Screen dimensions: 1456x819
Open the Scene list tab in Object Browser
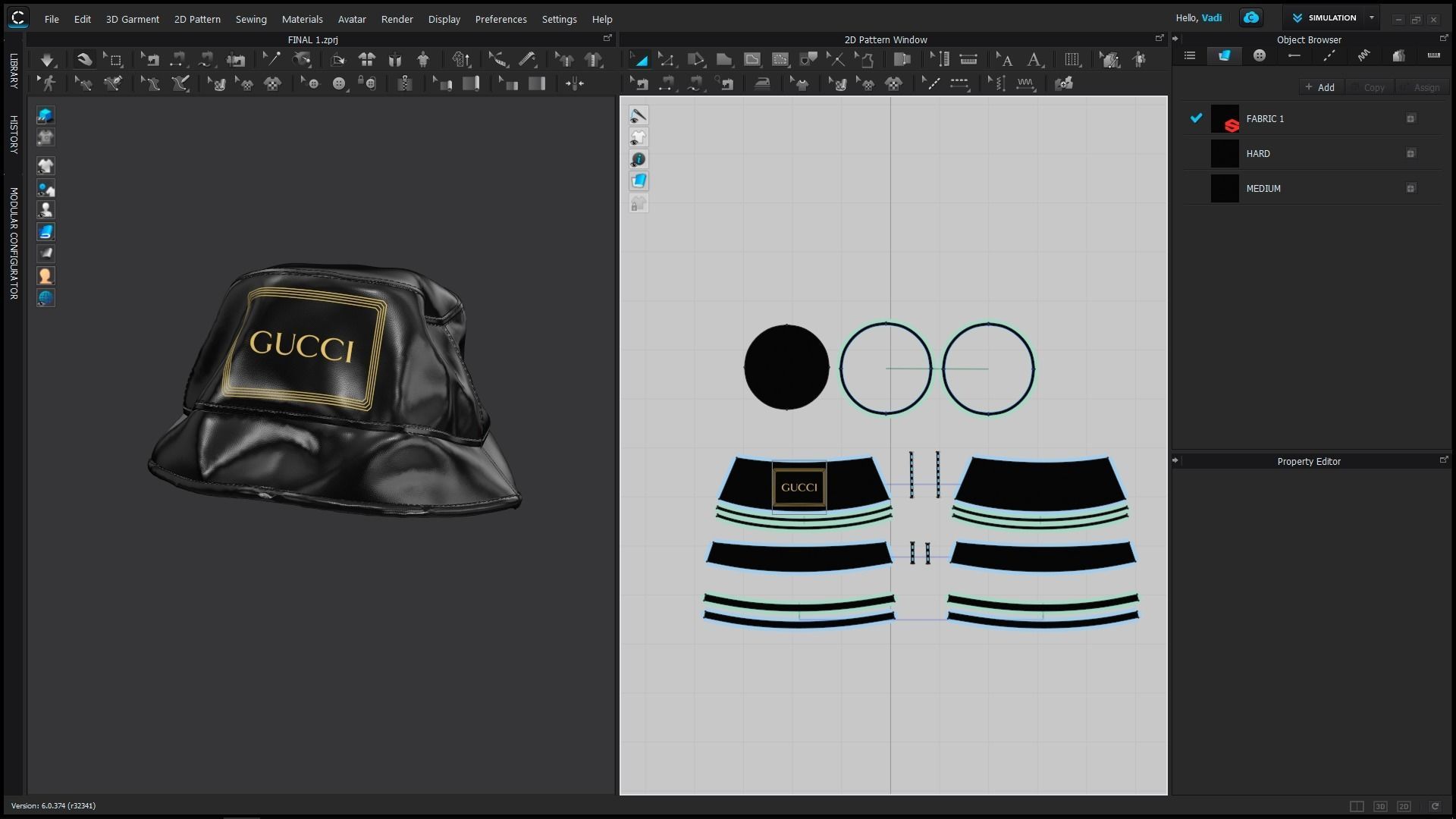point(1189,55)
